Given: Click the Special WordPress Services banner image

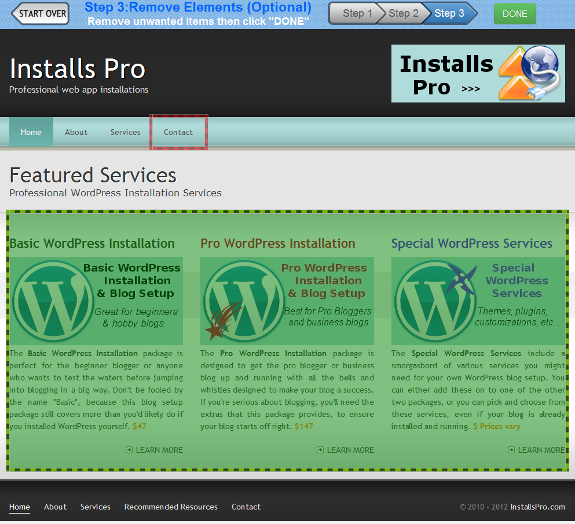Looking at the screenshot, I should 478,301.
